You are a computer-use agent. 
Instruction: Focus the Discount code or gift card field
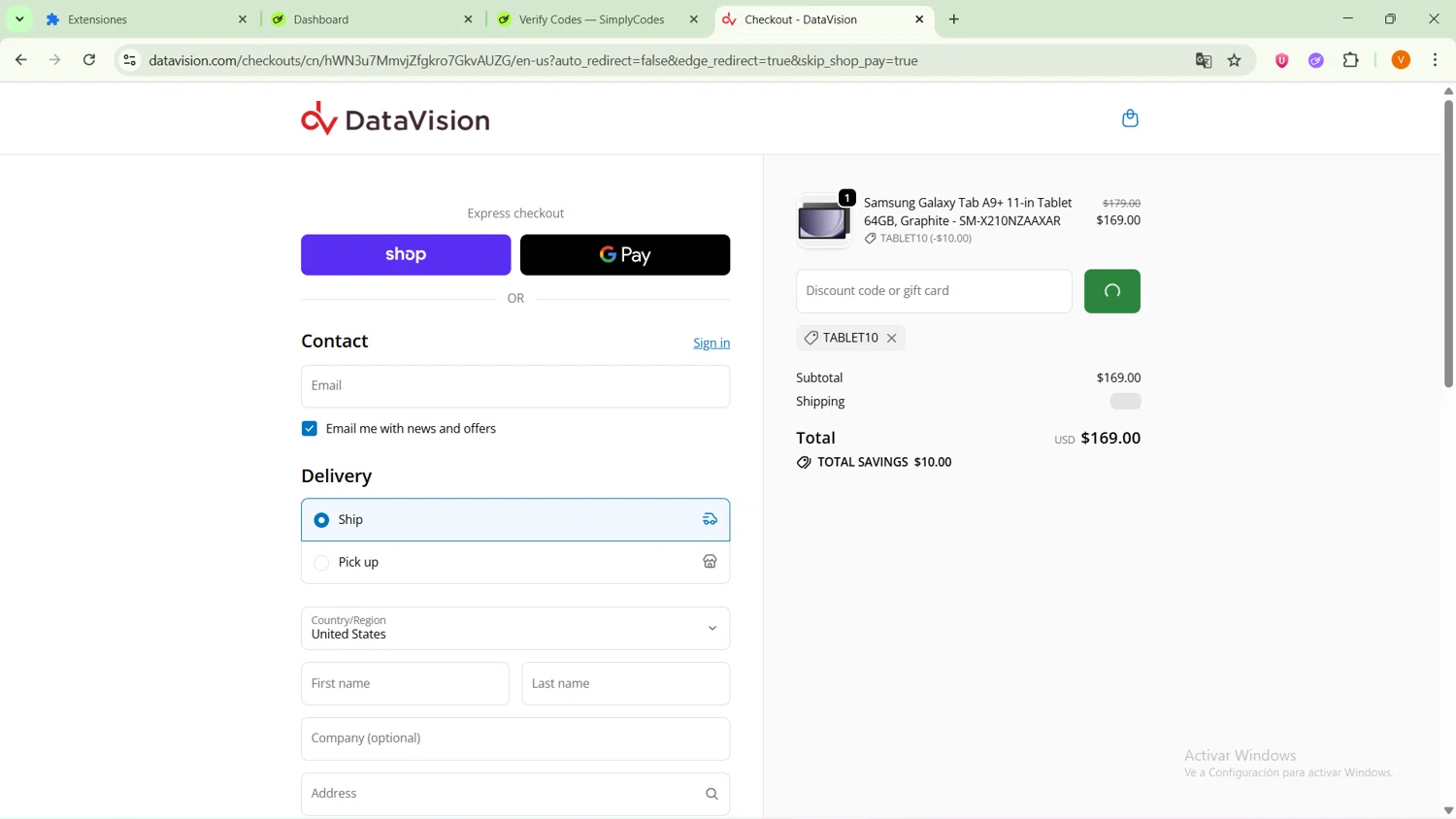pyautogui.click(x=934, y=291)
